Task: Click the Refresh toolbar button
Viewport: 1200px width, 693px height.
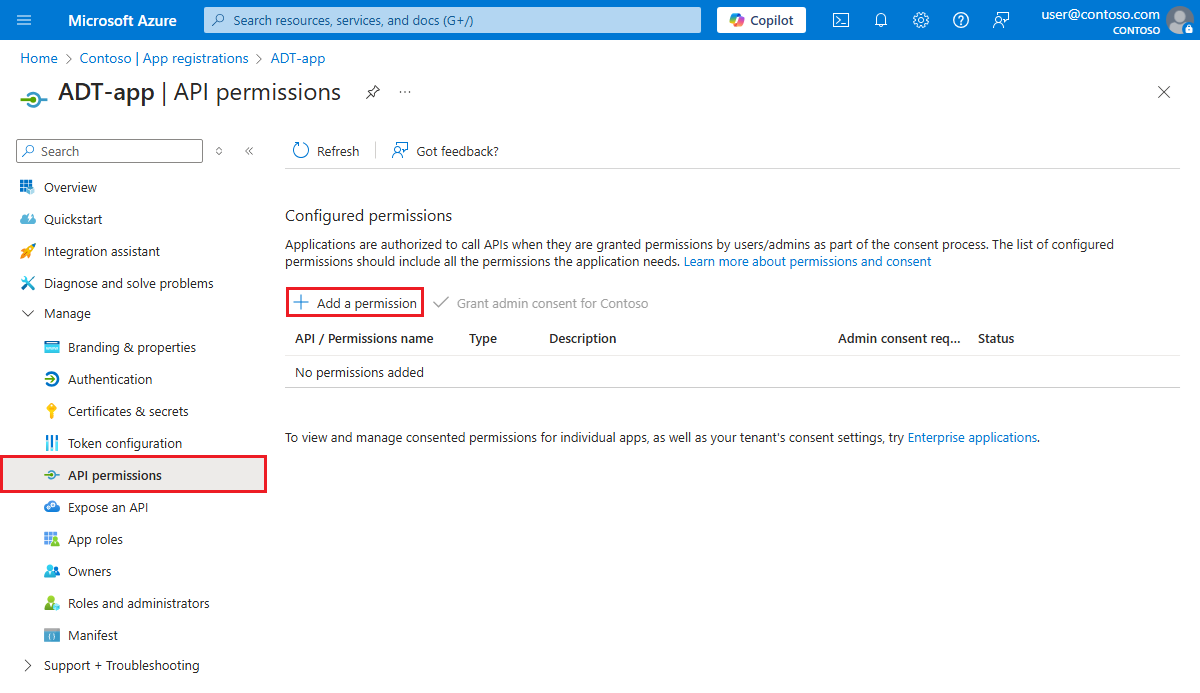Action: (326, 151)
